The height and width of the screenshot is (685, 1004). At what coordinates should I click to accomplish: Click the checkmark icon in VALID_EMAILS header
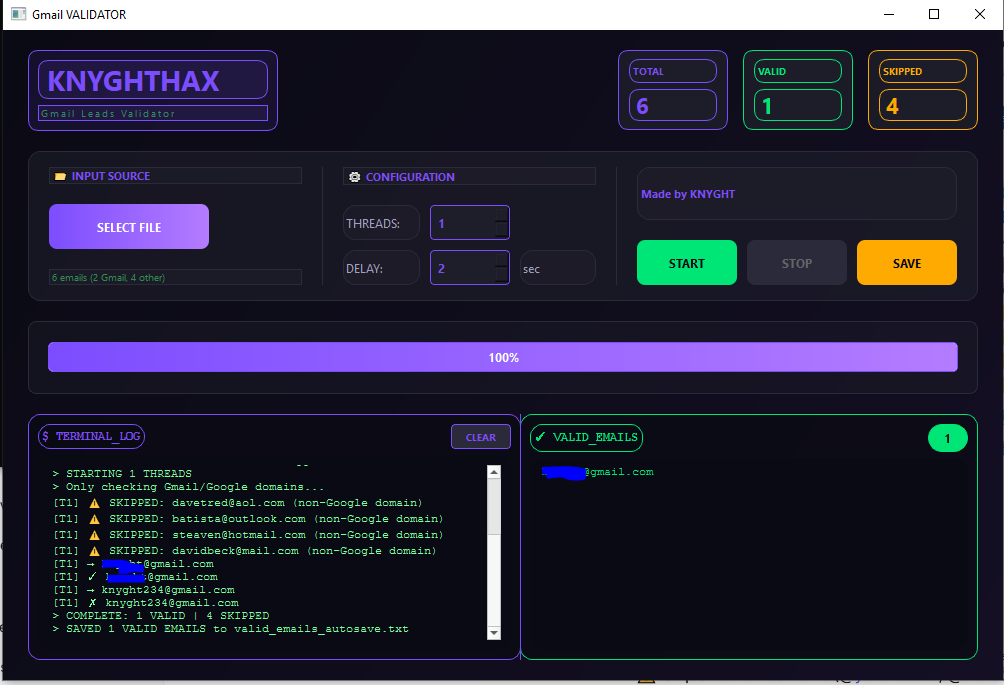[x=540, y=437]
